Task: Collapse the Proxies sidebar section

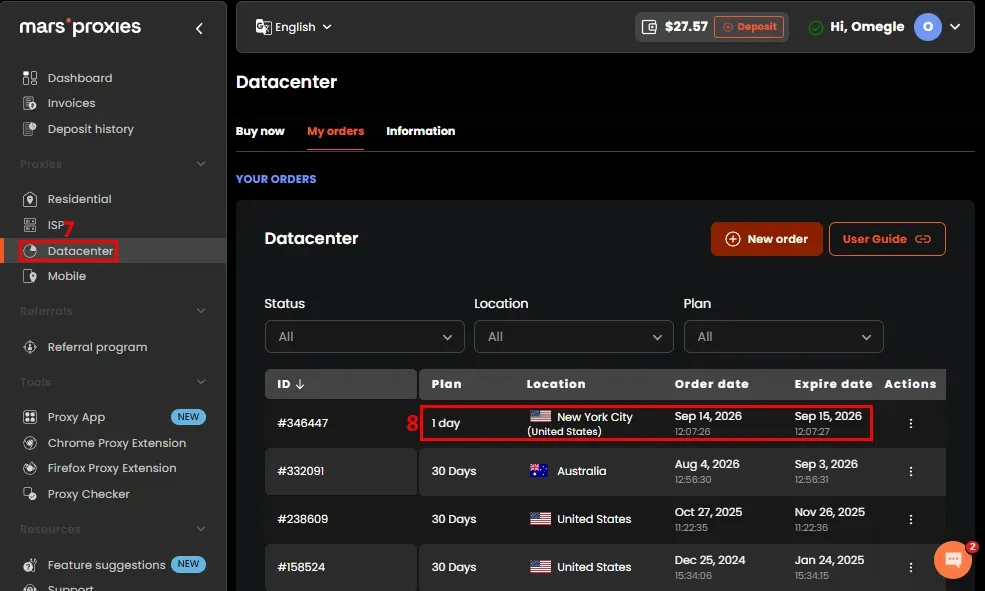Action: point(200,164)
